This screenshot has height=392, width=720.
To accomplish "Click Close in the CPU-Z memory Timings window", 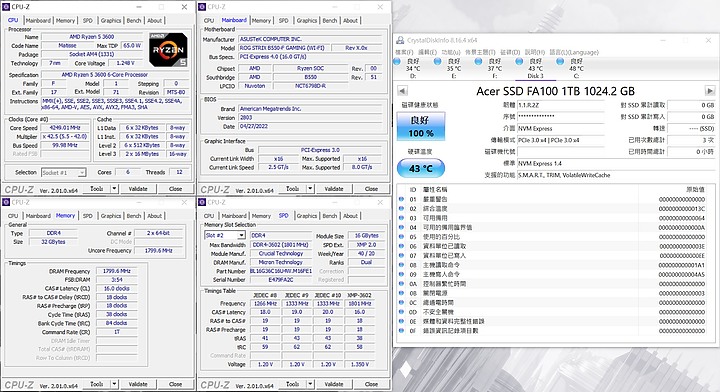I will click(x=175, y=384).
